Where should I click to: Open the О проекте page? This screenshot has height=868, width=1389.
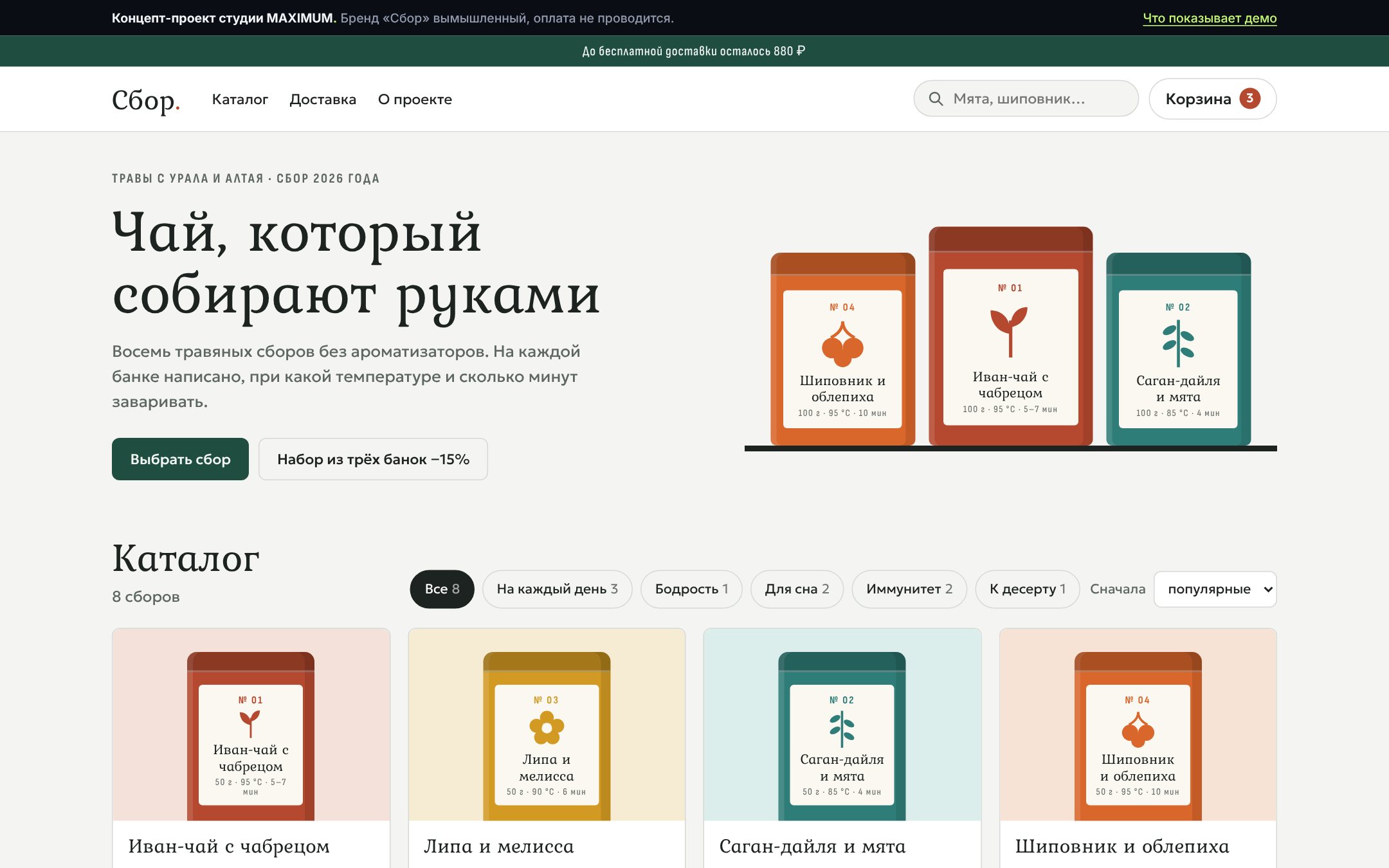point(415,100)
